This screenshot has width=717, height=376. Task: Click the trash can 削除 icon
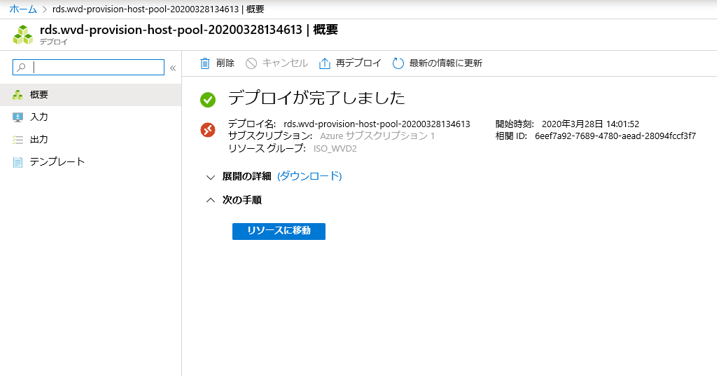(x=205, y=63)
